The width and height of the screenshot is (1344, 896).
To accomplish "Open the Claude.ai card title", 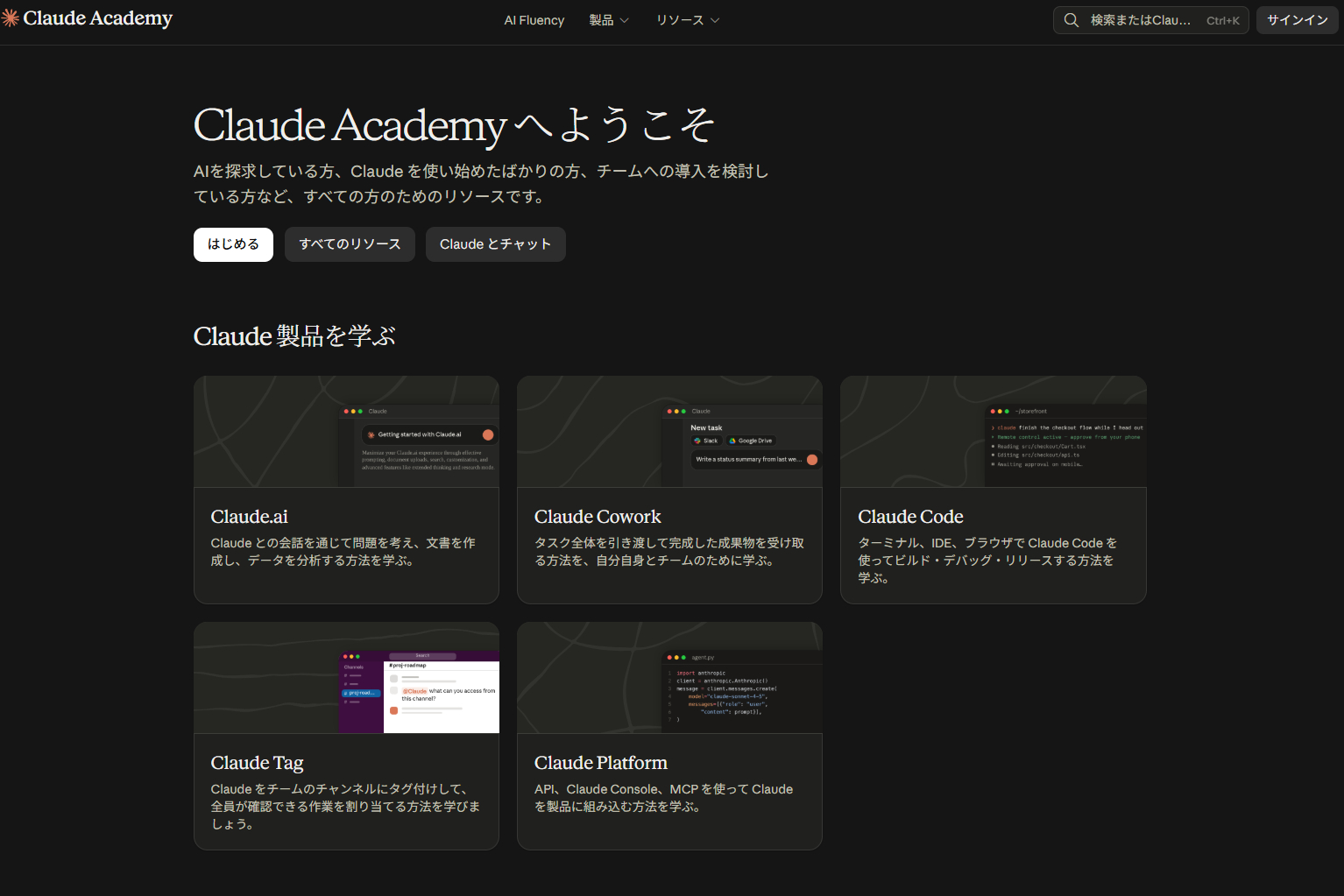I will click(250, 517).
